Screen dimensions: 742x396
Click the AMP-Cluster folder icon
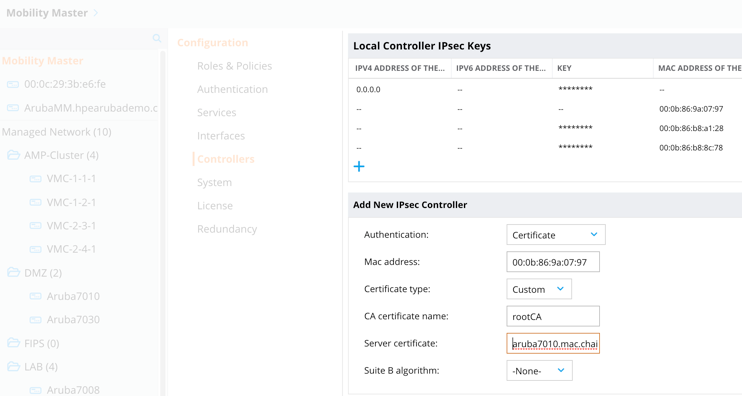tap(13, 155)
